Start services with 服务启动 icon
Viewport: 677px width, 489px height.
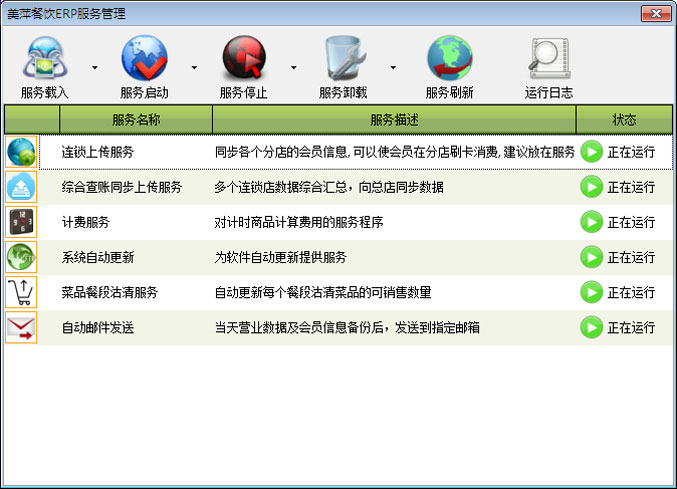[x=144, y=59]
